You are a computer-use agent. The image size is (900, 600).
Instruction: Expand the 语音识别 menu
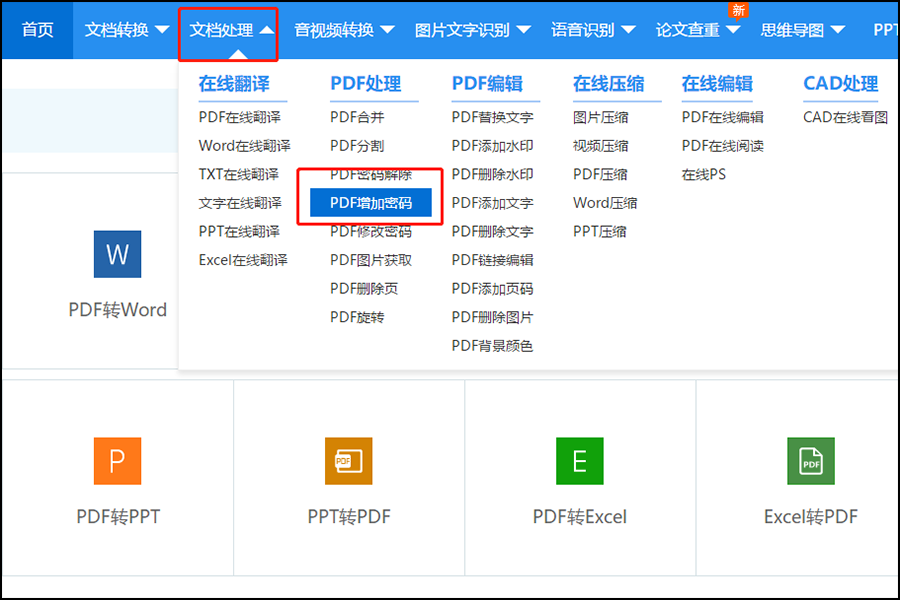[593, 30]
